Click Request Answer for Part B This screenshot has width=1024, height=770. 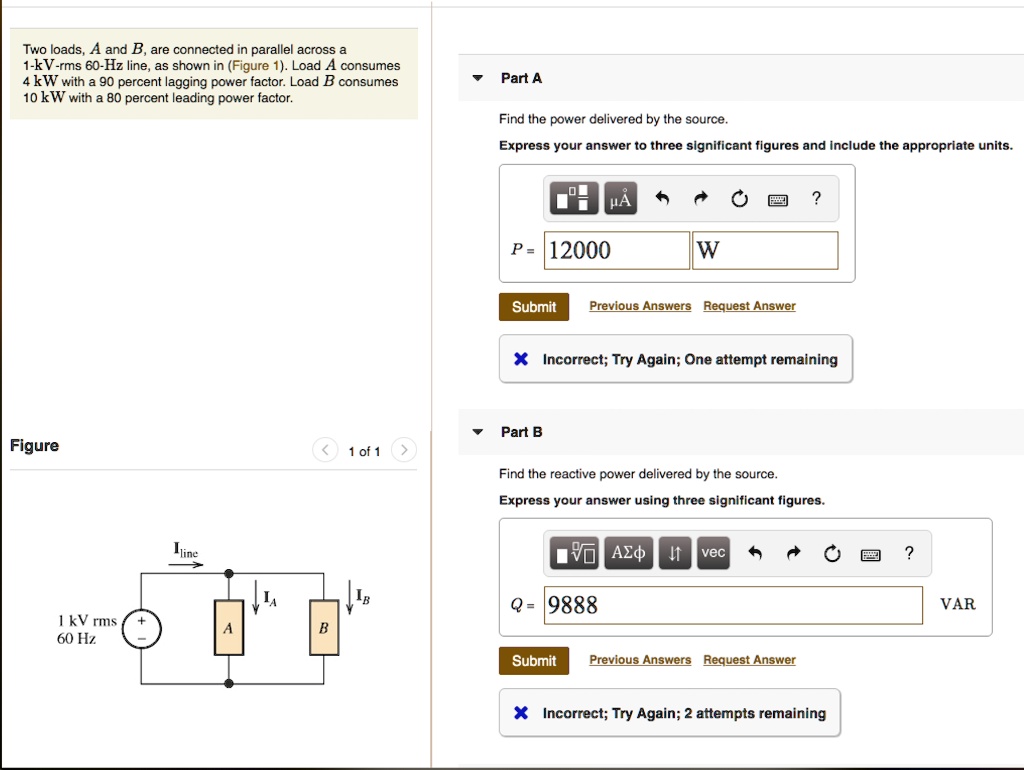click(749, 660)
